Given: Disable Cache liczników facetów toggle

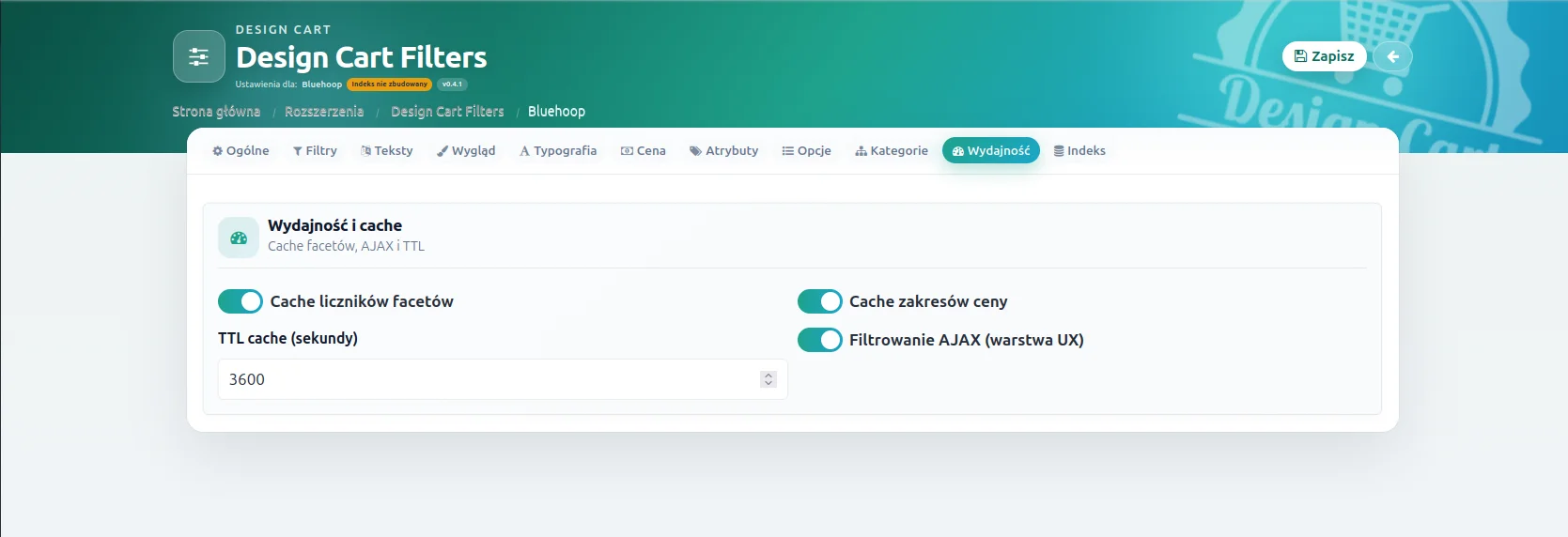Looking at the screenshot, I should click(x=241, y=301).
